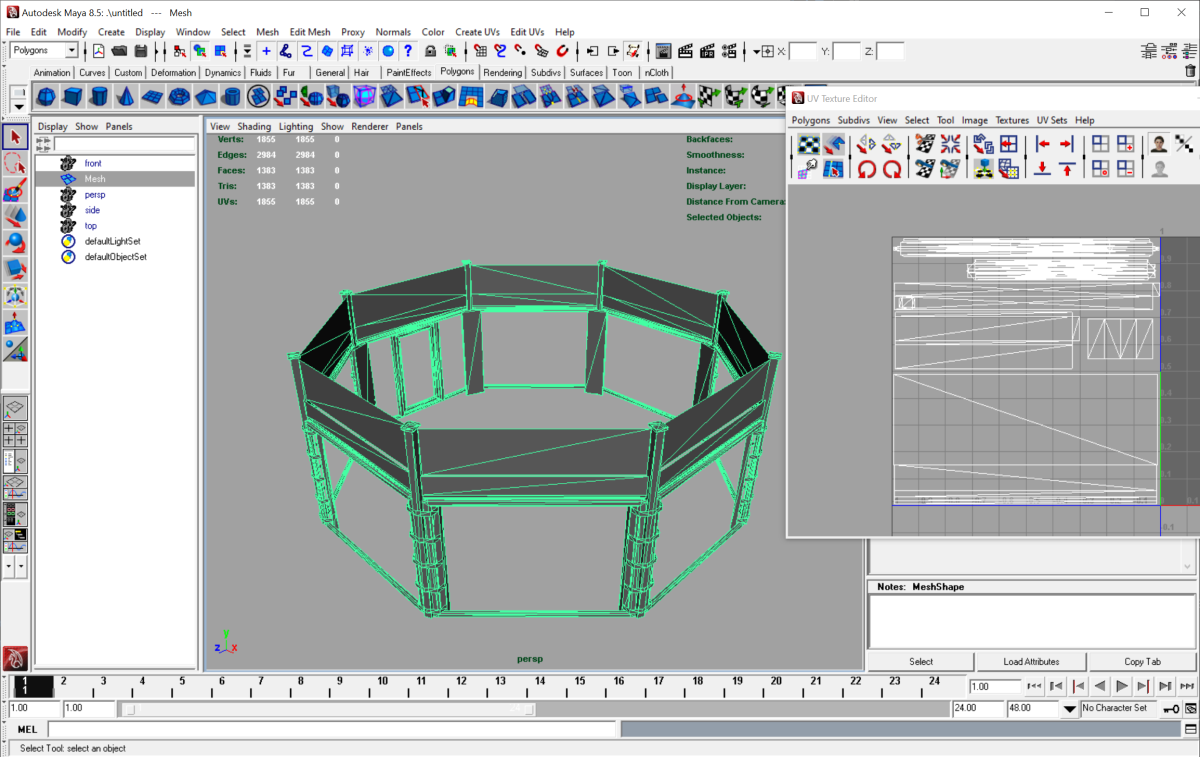Create a polygon sphere from shelf

click(x=46, y=96)
